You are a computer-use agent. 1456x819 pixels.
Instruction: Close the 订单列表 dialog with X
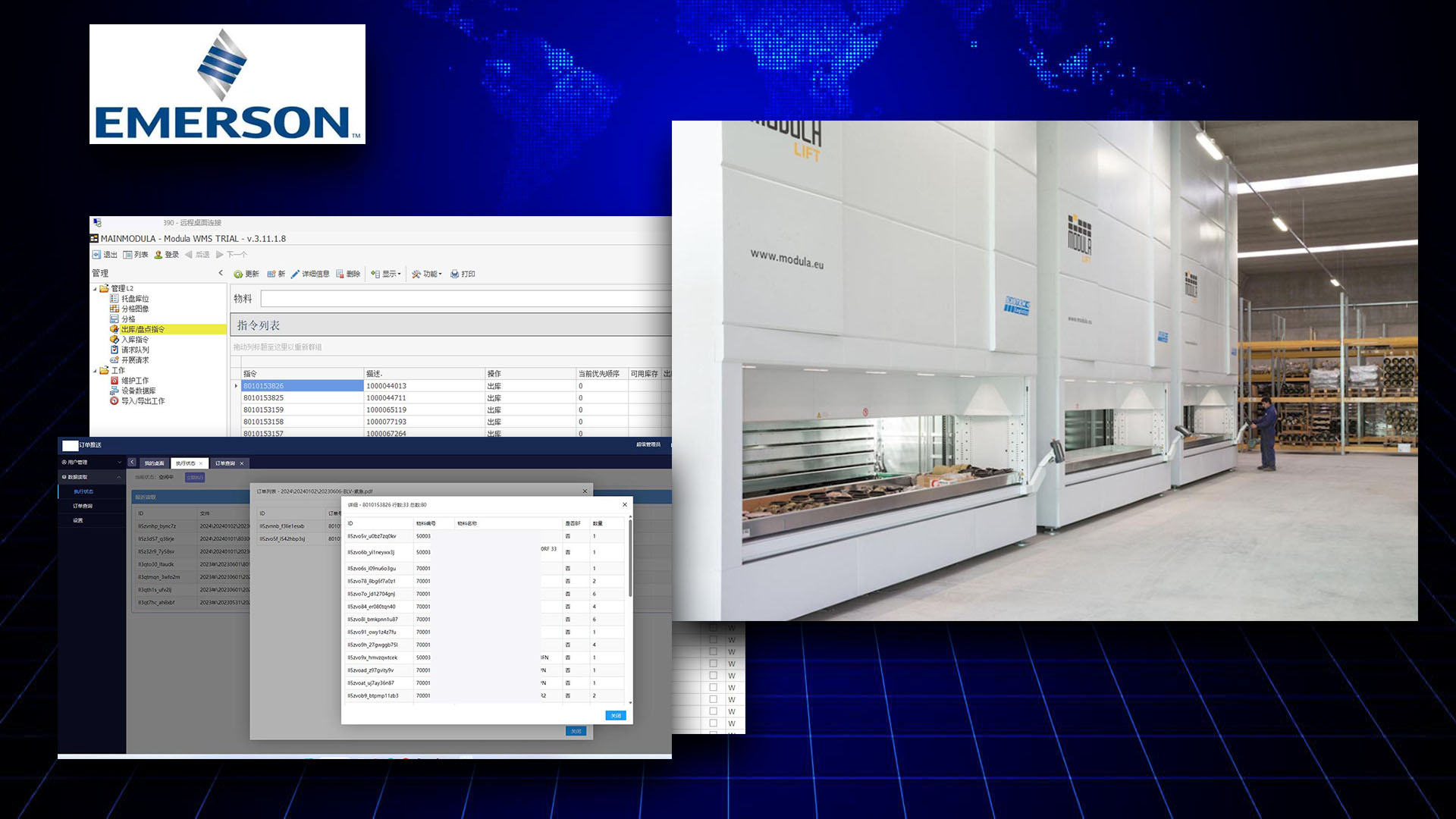585,491
